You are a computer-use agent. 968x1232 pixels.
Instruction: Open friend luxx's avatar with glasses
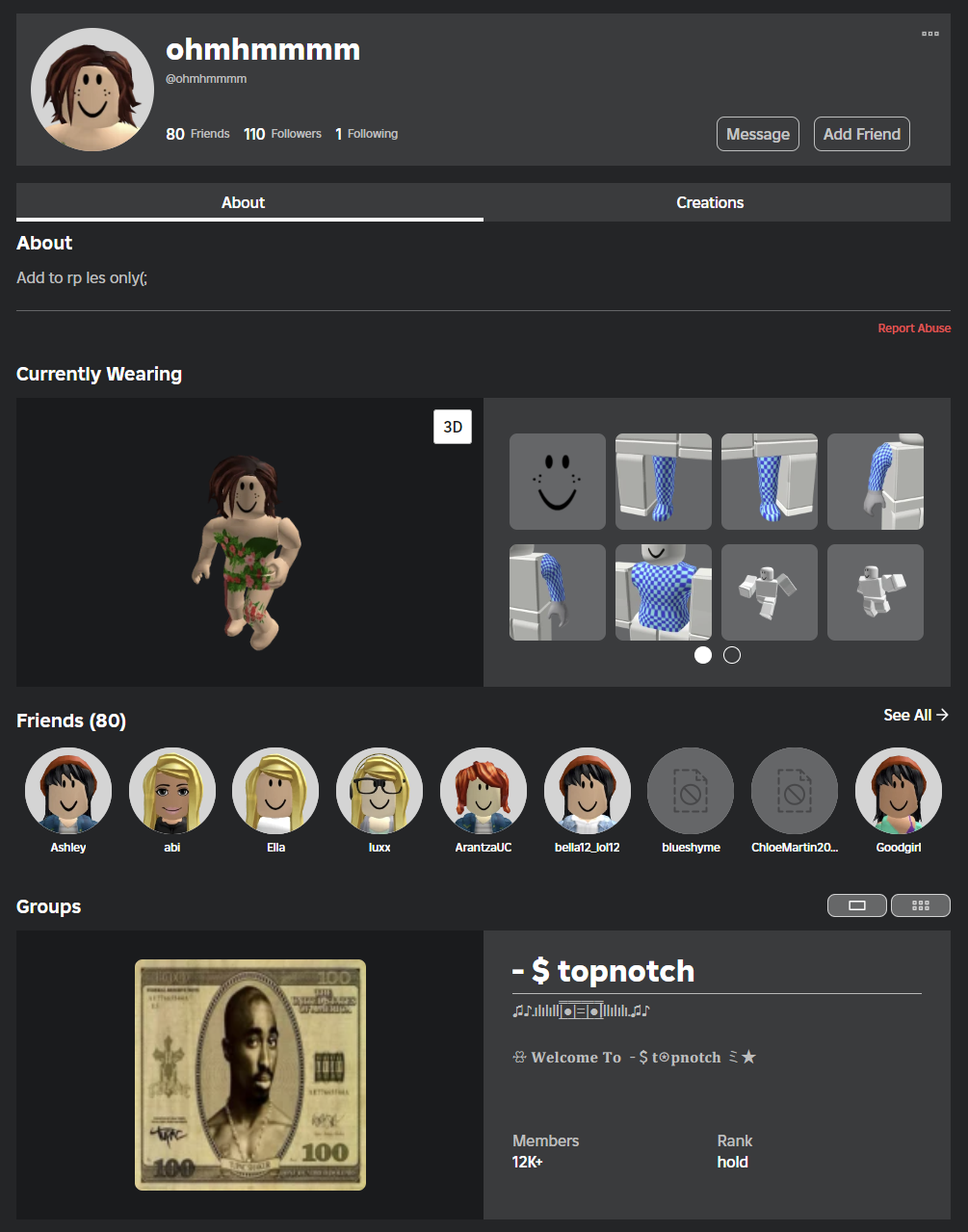[379, 791]
